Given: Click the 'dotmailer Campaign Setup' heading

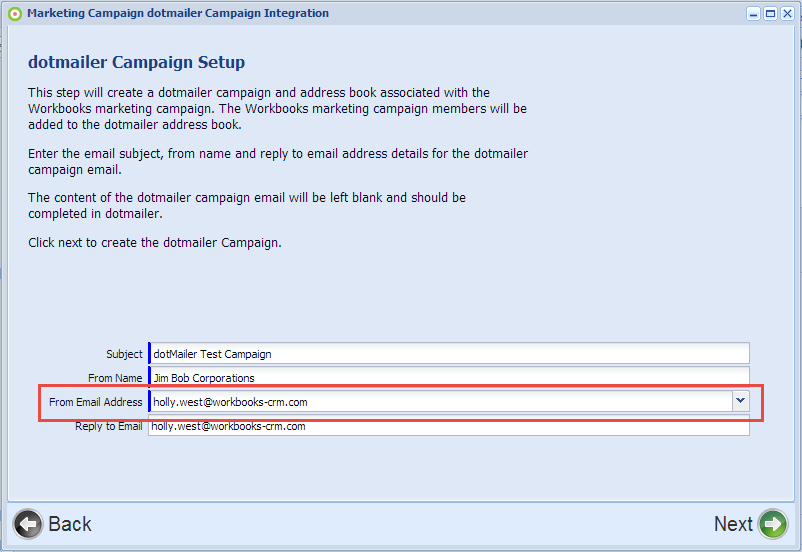Looking at the screenshot, I should pos(137,62).
